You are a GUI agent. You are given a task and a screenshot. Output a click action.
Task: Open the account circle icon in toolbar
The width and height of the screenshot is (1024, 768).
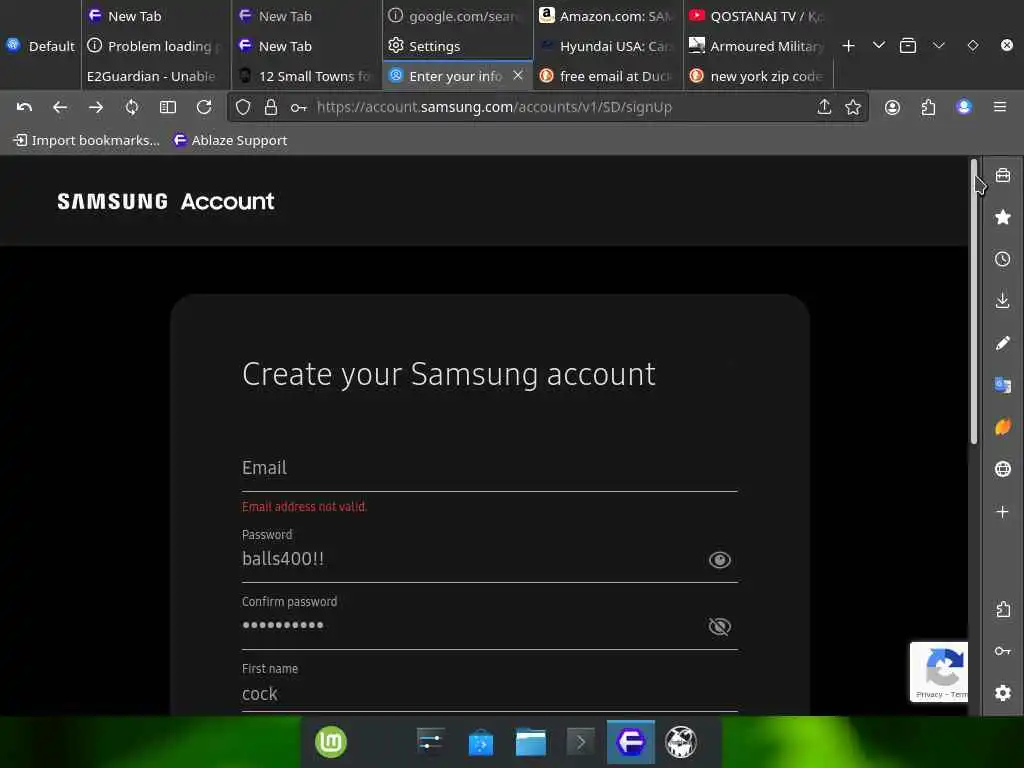click(x=892, y=107)
